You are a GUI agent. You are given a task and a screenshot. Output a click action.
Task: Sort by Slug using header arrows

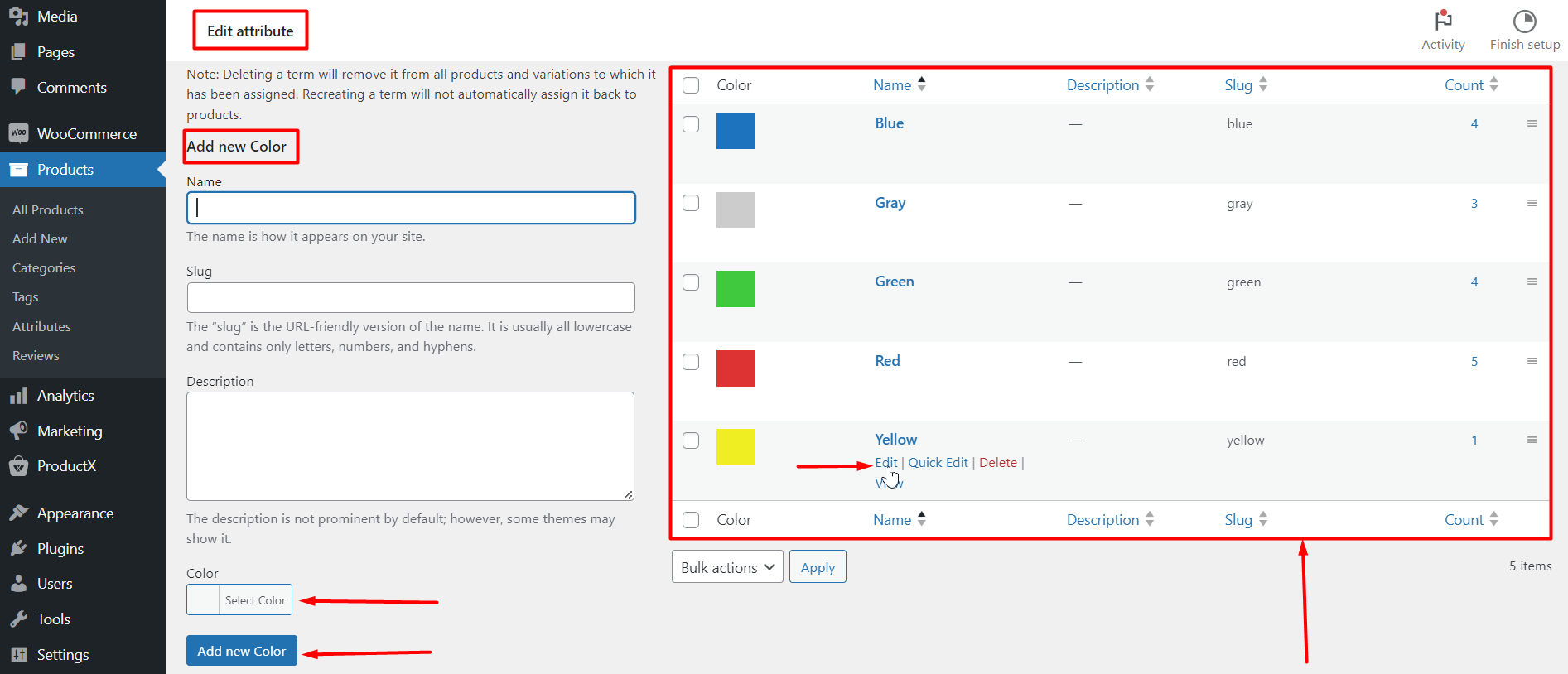1262,84
